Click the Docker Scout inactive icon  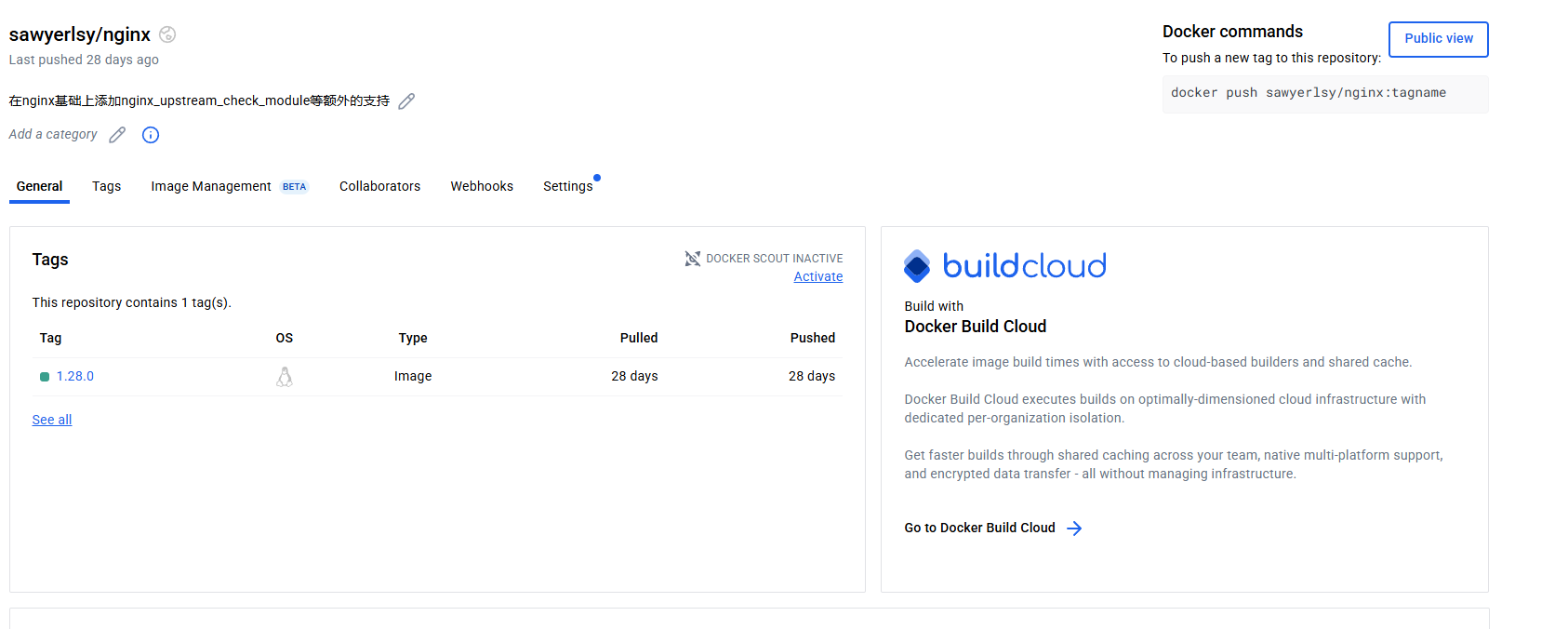click(x=693, y=259)
